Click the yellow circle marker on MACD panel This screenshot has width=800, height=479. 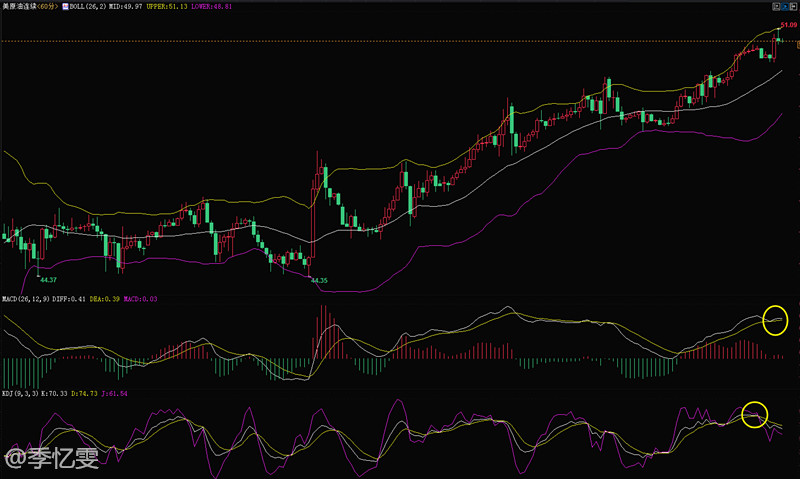775,320
